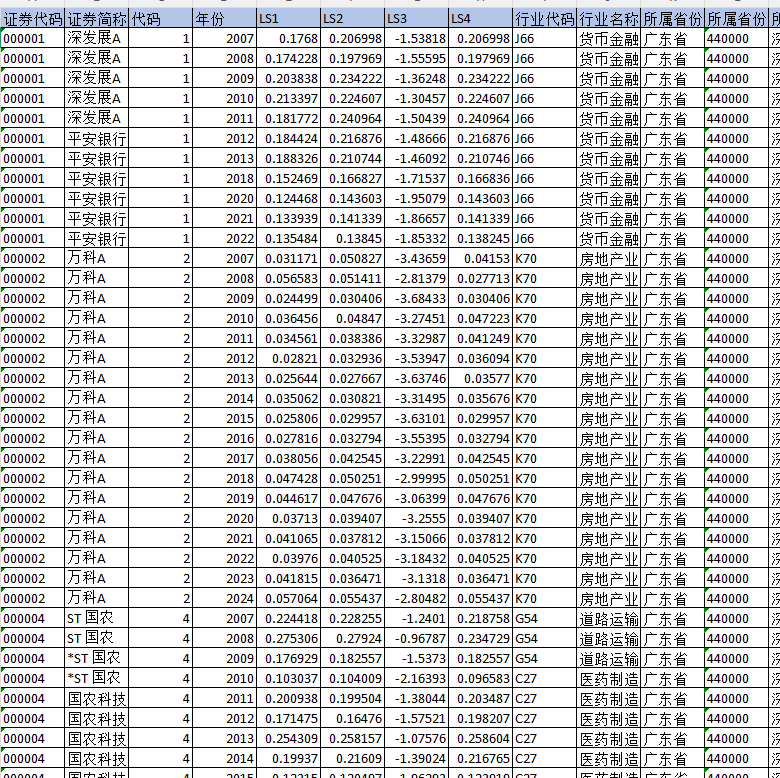Select the 证券简称 header cell
Screen dimensions: 780x778
96,19
